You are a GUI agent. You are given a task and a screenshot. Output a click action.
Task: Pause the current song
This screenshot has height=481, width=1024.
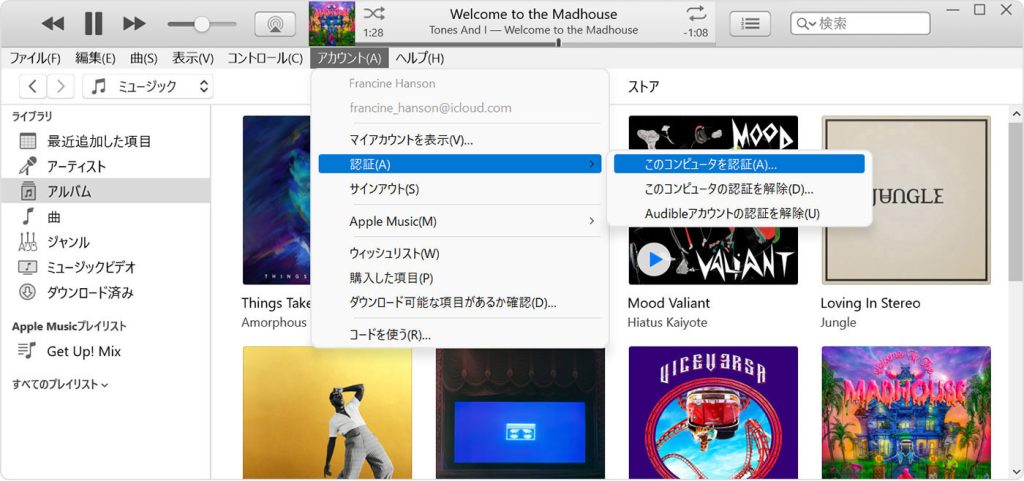pos(93,24)
